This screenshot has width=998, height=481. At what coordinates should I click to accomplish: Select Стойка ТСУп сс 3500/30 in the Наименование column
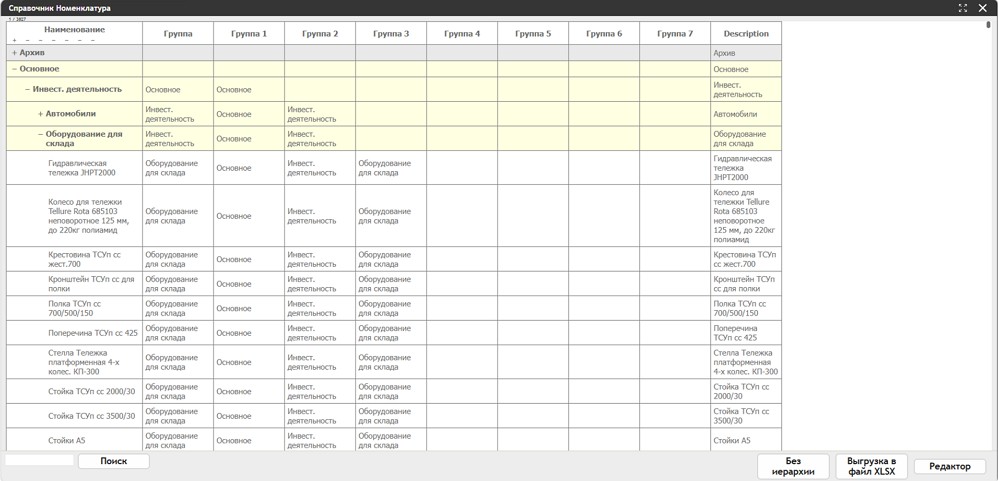[74, 416]
